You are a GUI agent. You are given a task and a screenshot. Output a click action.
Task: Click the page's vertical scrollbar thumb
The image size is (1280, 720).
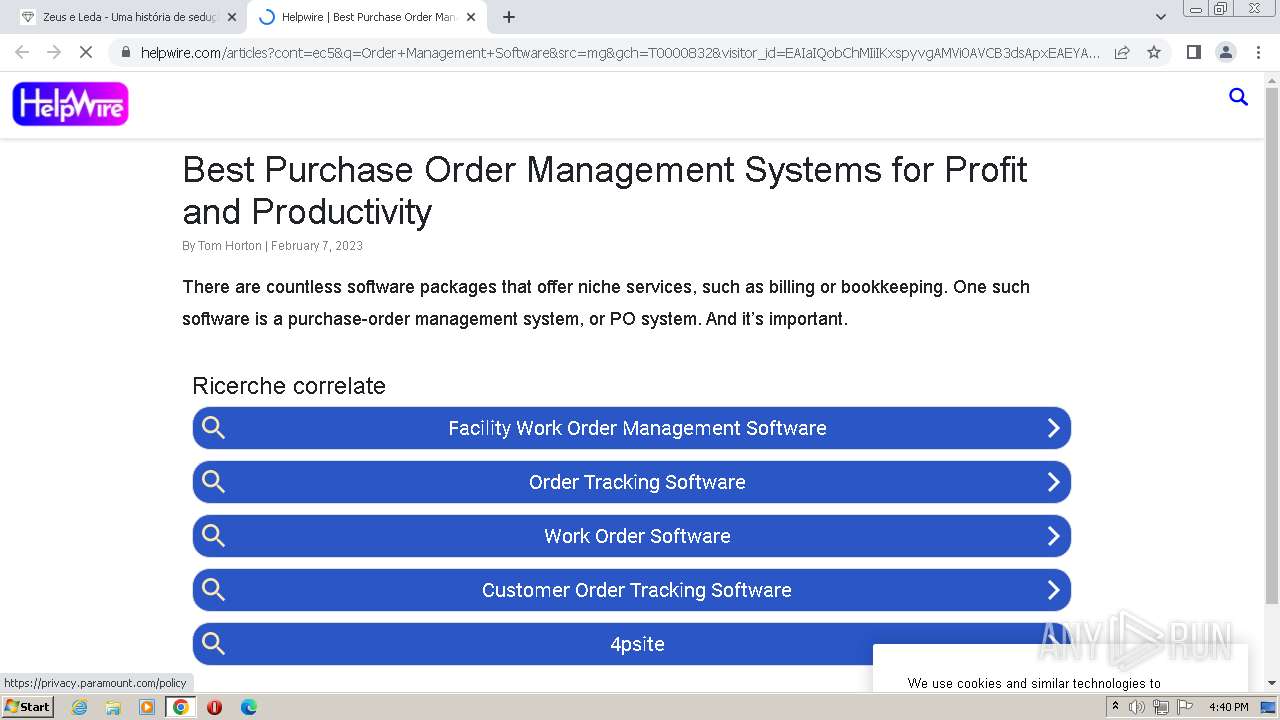[x=1272, y=345]
